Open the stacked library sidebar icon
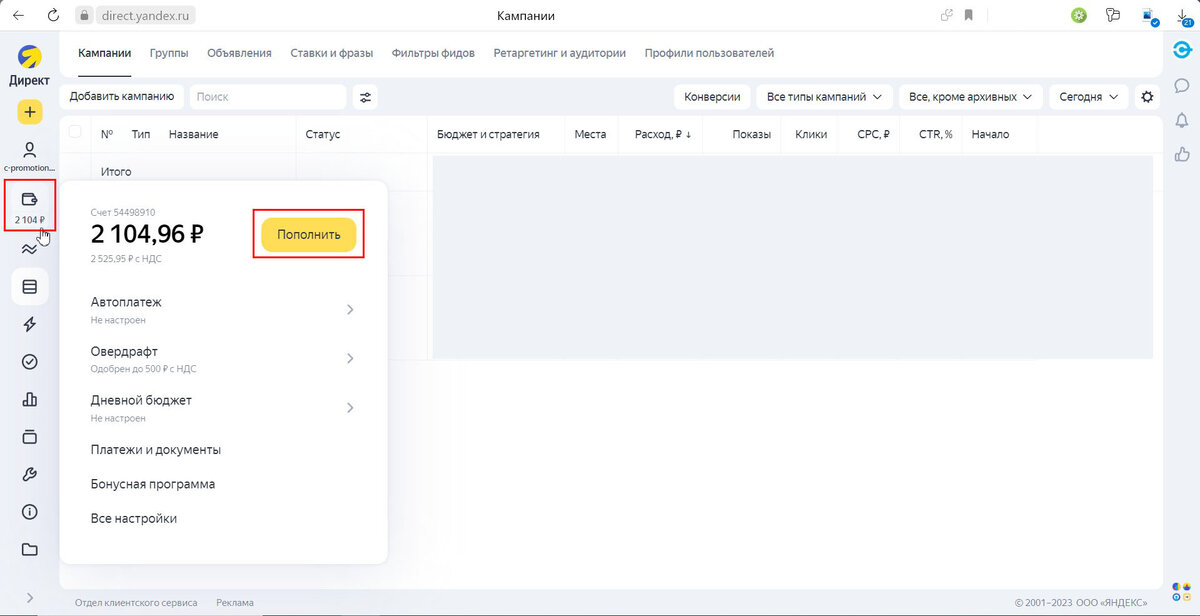This screenshot has height=616, width=1200. [x=29, y=437]
